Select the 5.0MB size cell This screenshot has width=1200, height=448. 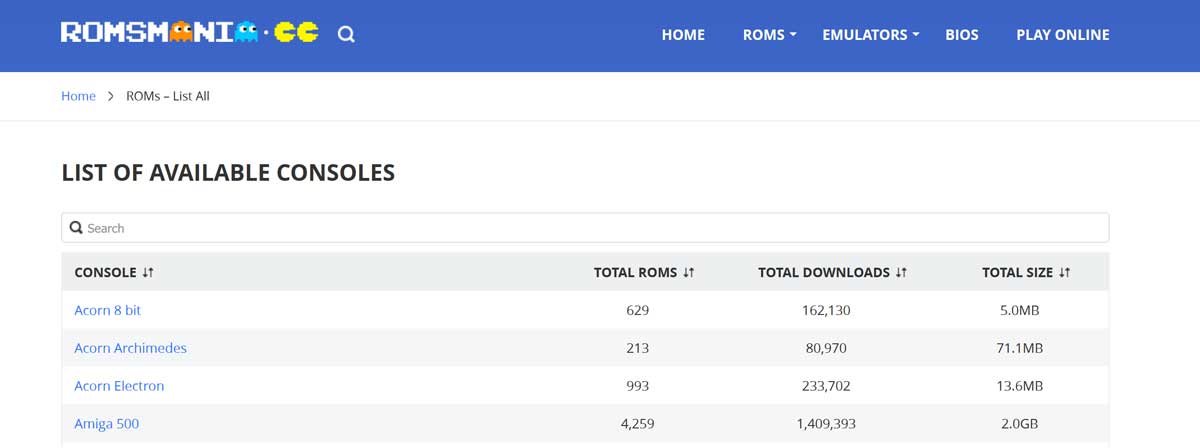1020,310
